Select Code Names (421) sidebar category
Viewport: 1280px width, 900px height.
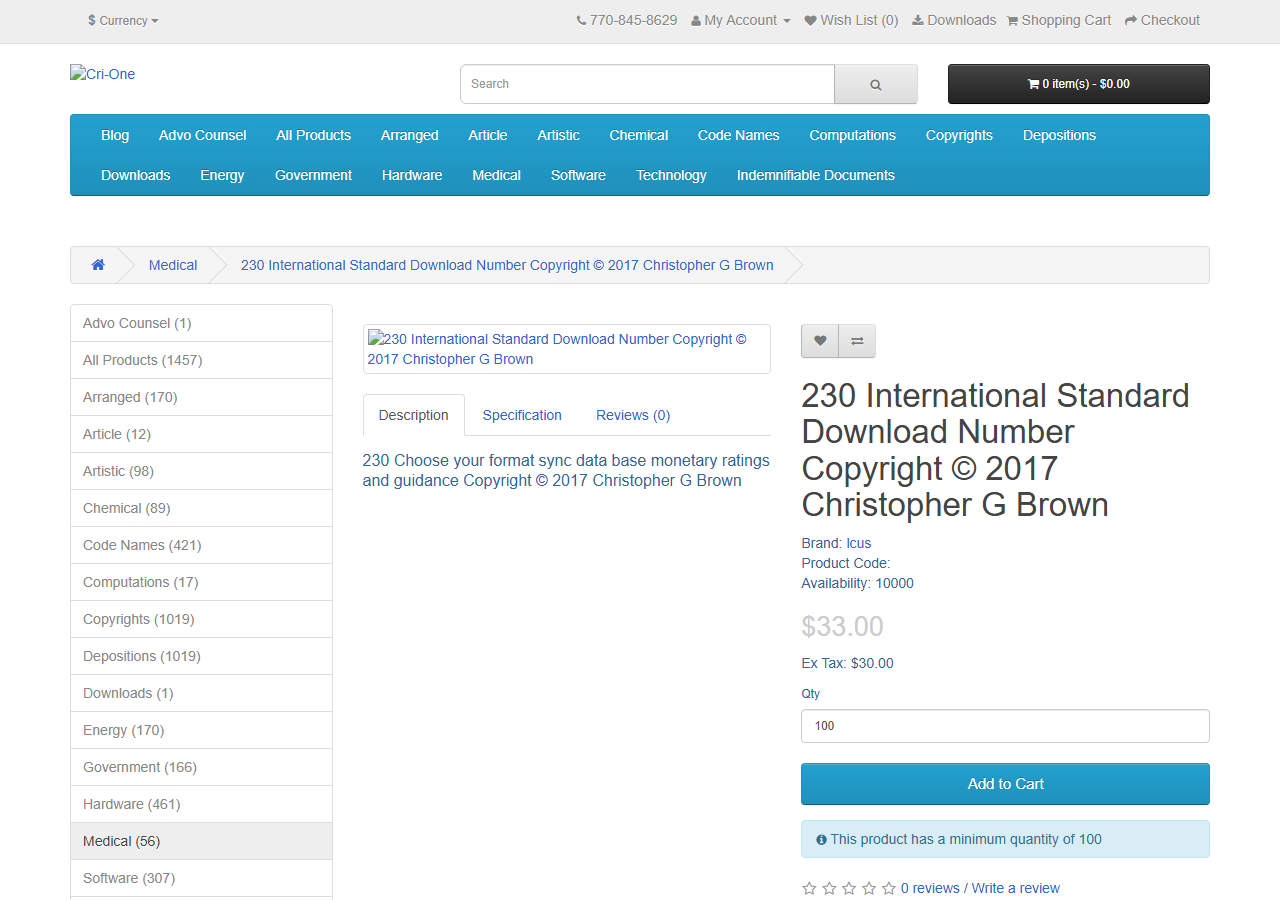201,545
